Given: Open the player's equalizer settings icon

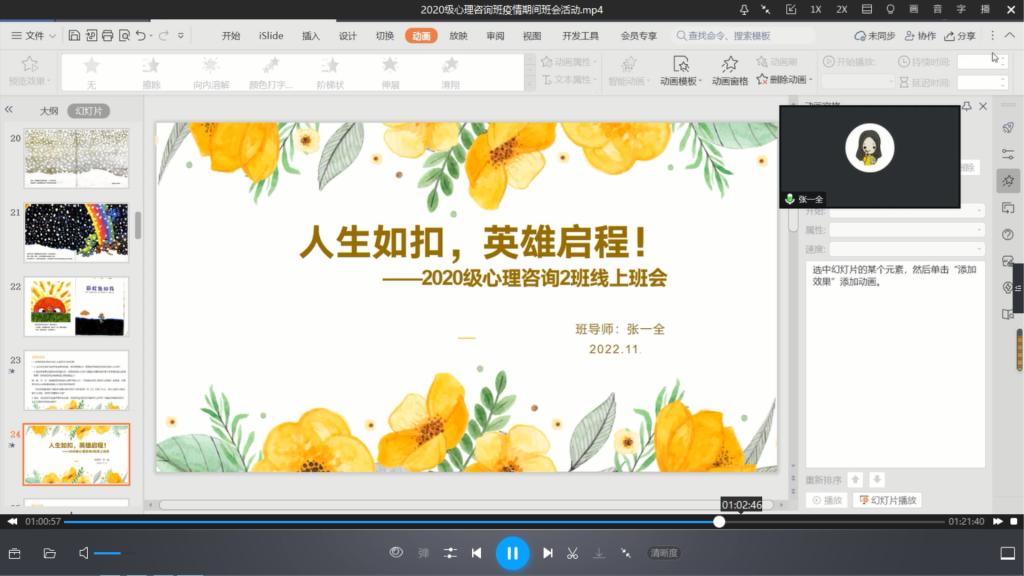Looking at the screenshot, I should 450,553.
